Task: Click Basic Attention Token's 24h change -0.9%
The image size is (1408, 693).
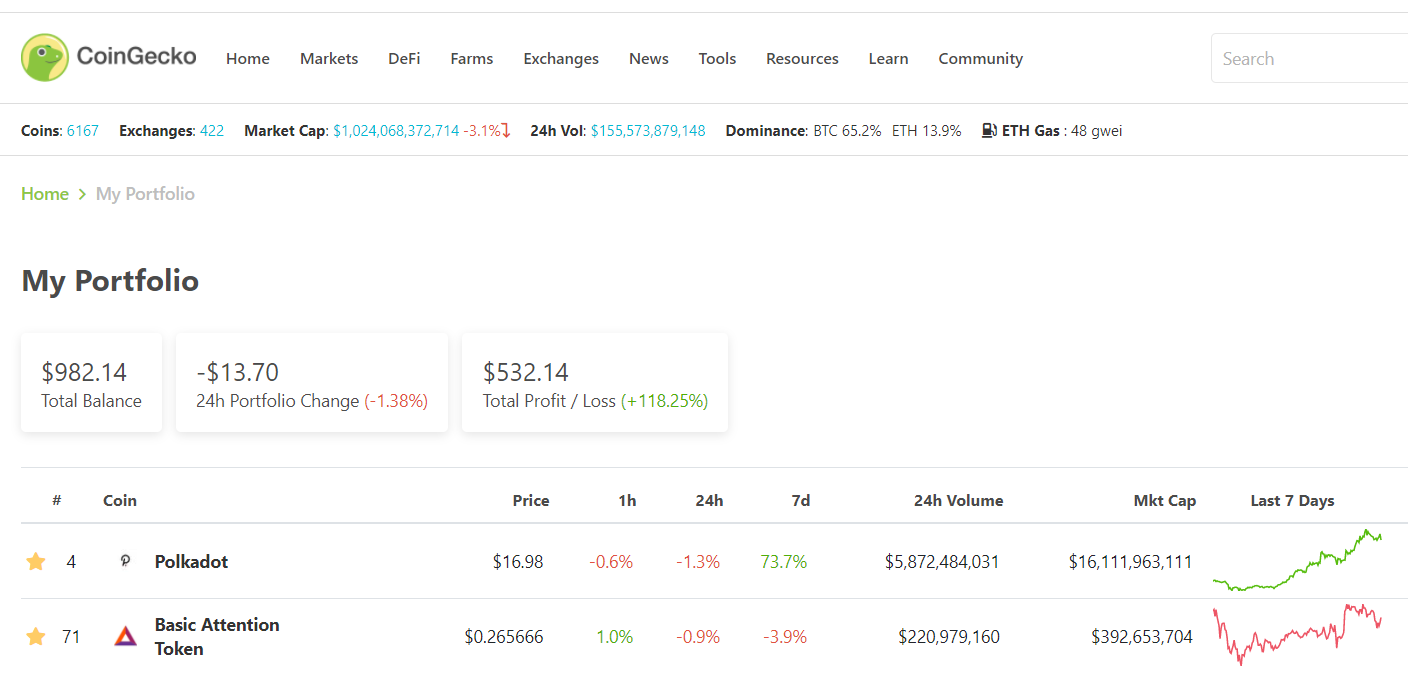Action: (698, 637)
